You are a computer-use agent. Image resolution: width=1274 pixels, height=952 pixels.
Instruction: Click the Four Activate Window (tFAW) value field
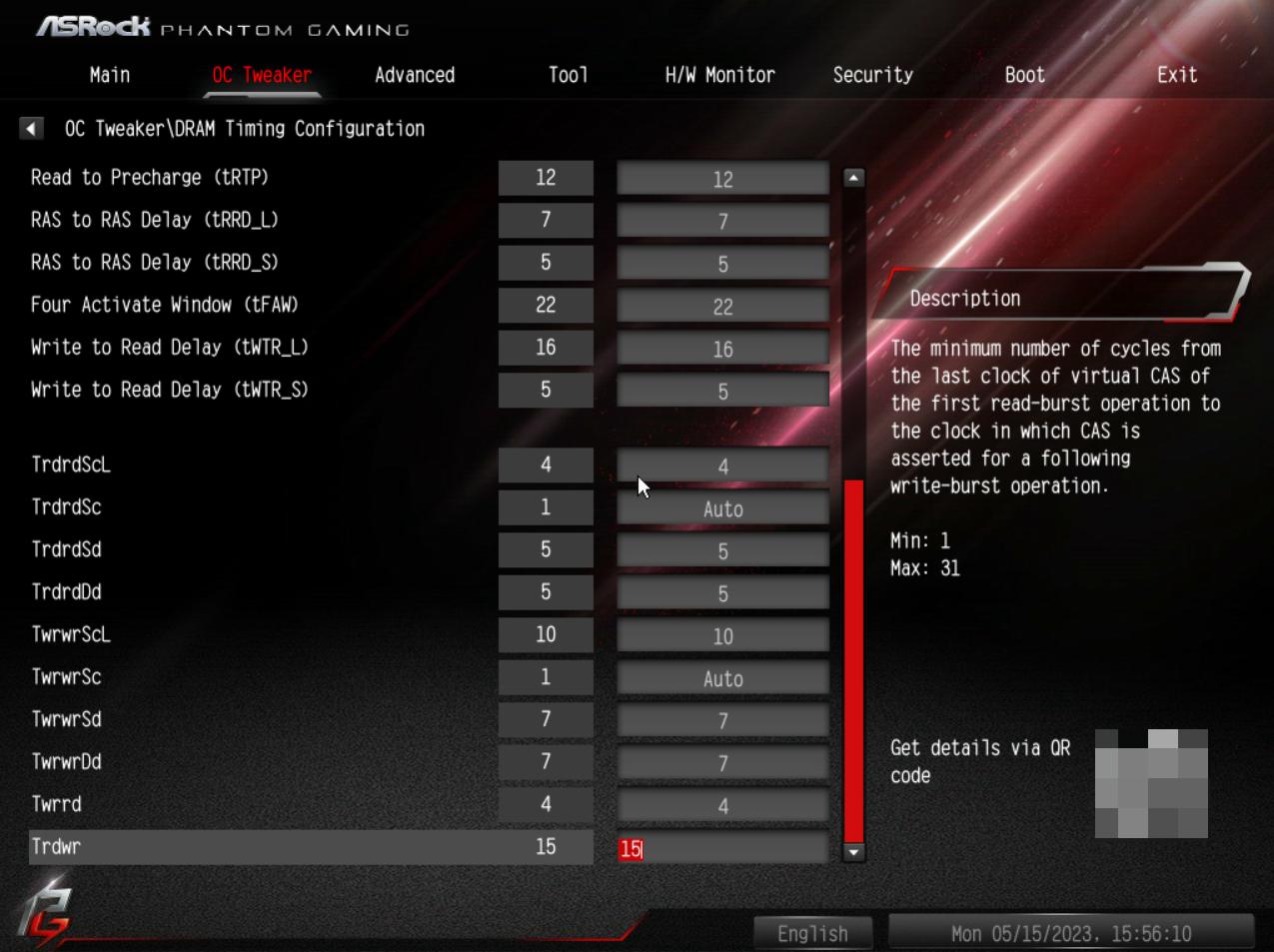click(722, 307)
